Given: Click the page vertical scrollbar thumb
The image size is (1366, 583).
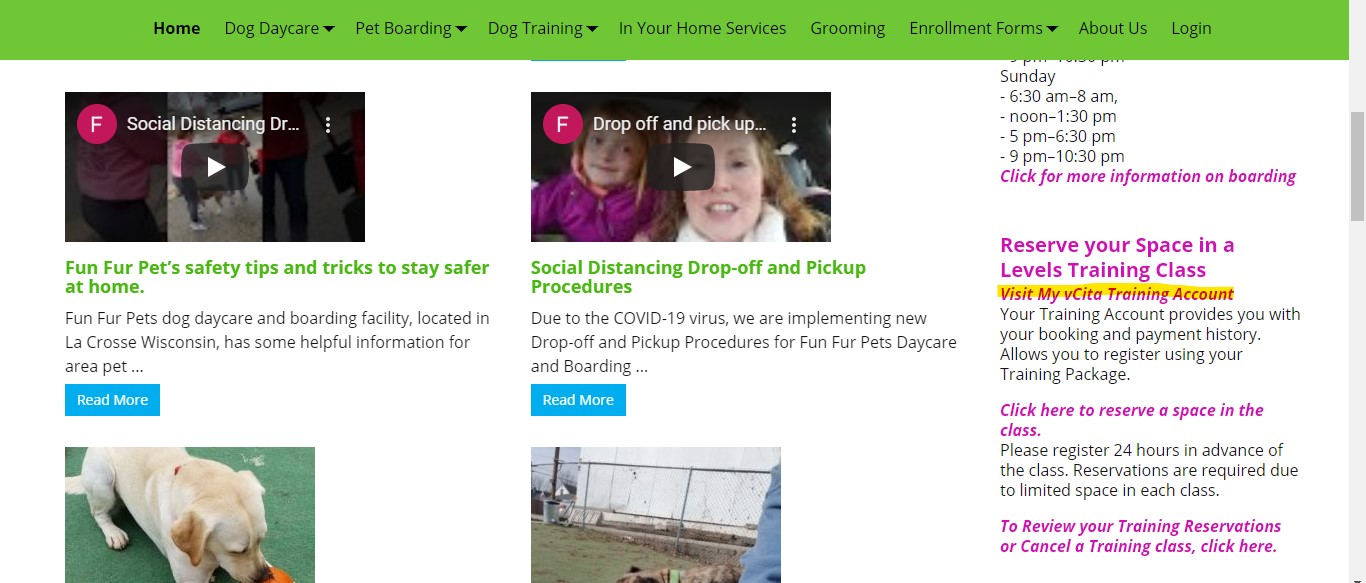Looking at the screenshot, I should tap(1357, 165).
